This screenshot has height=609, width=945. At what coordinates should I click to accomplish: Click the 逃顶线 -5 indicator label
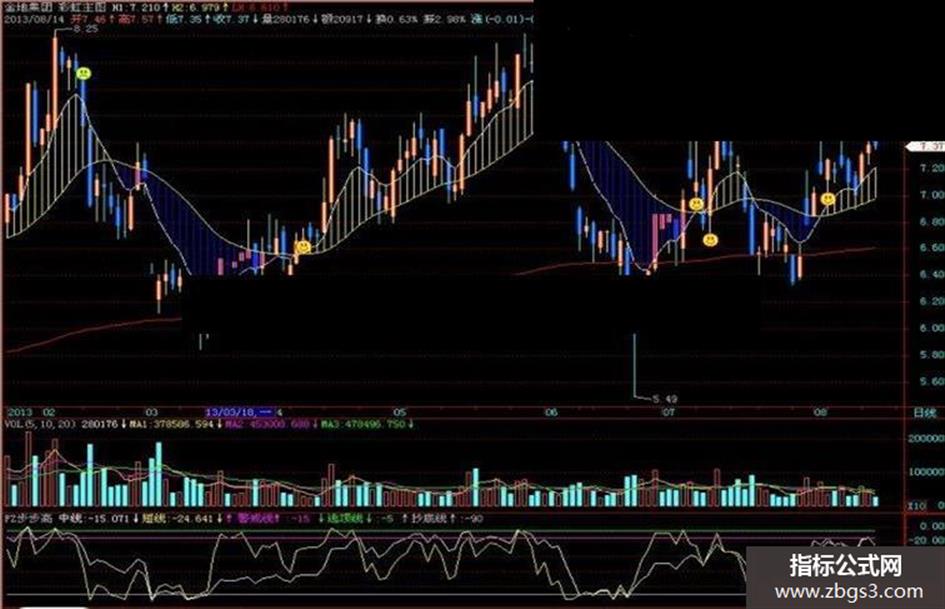[360, 519]
